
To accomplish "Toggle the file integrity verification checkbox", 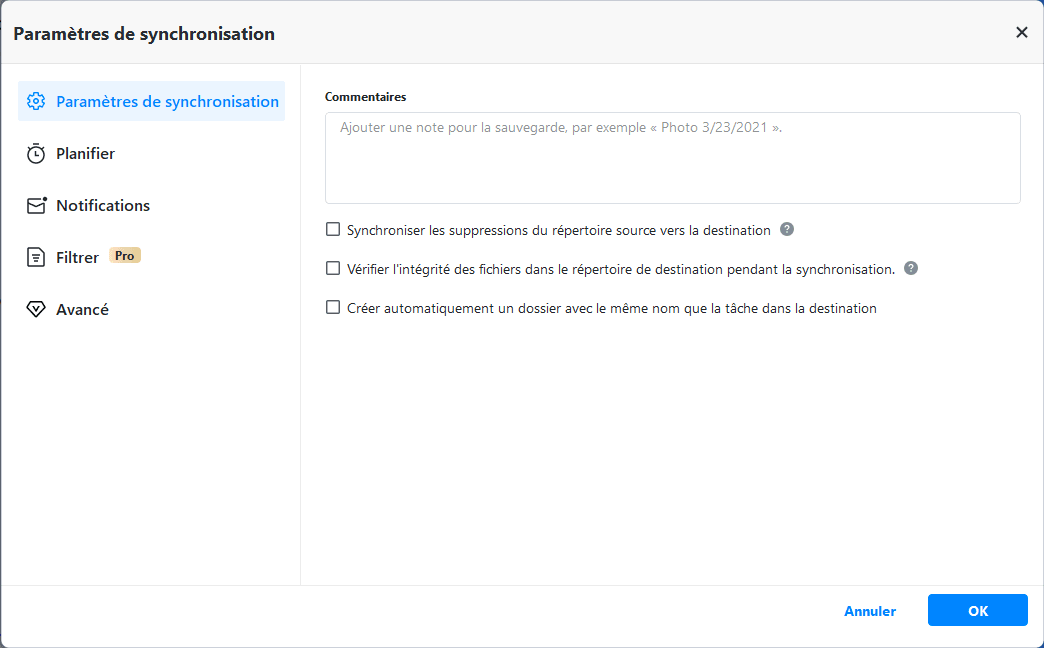I will pos(333,268).
